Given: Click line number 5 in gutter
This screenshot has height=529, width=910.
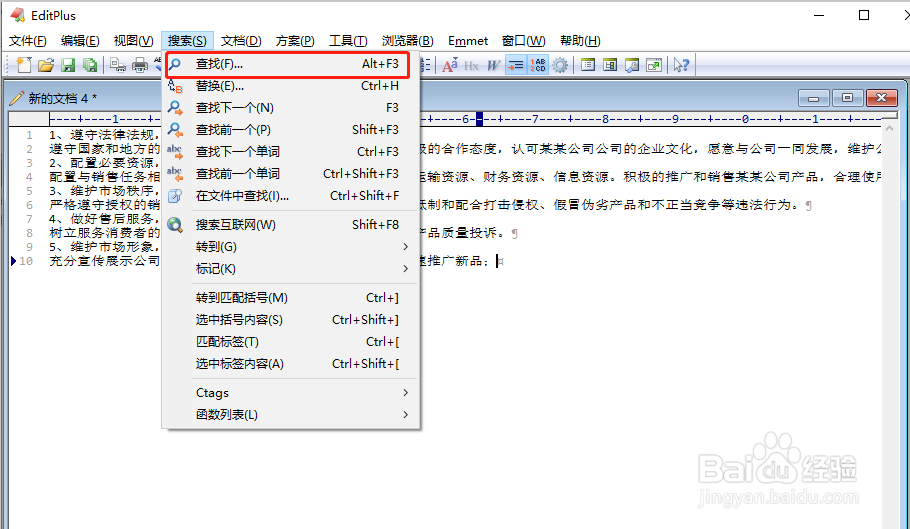Looking at the screenshot, I should (30, 191).
